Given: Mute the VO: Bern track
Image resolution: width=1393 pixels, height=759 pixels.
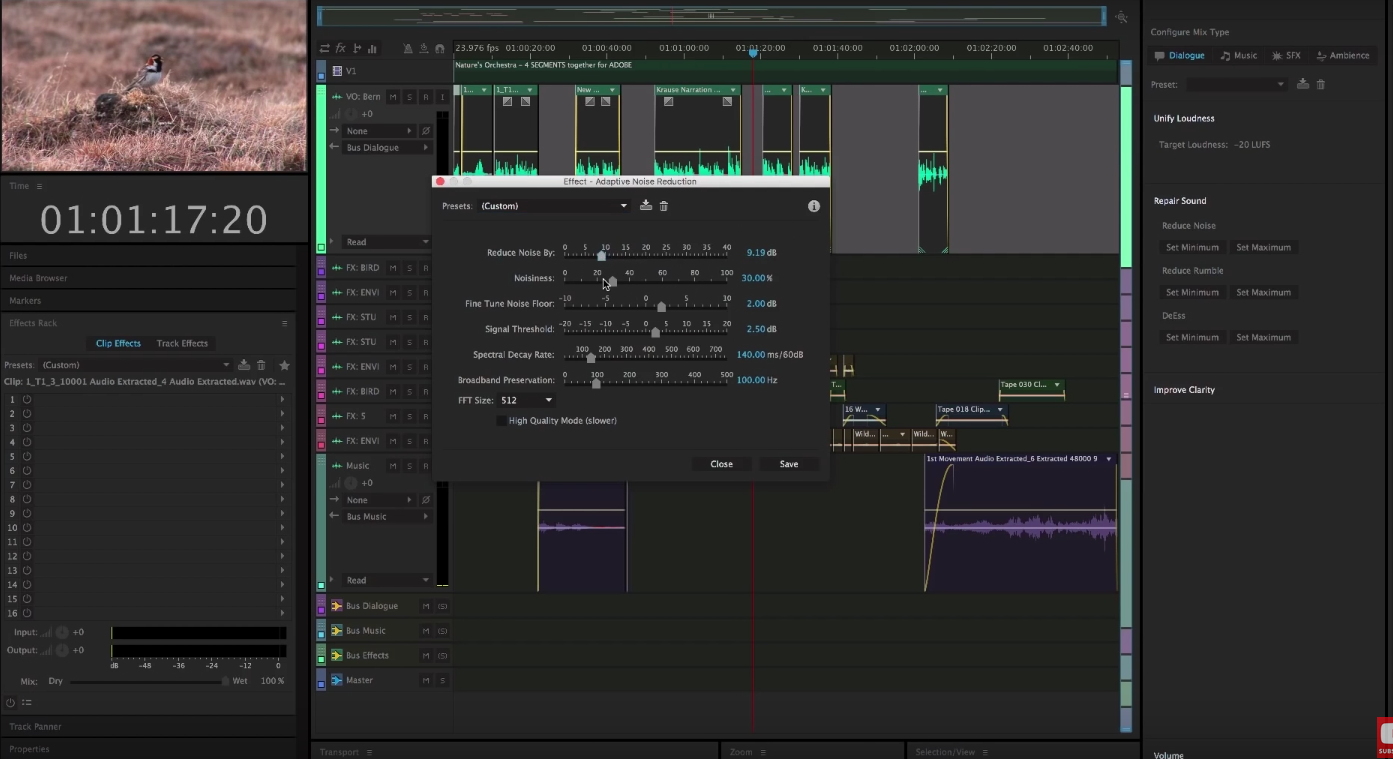Looking at the screenshot, I should tap(393, 97).
